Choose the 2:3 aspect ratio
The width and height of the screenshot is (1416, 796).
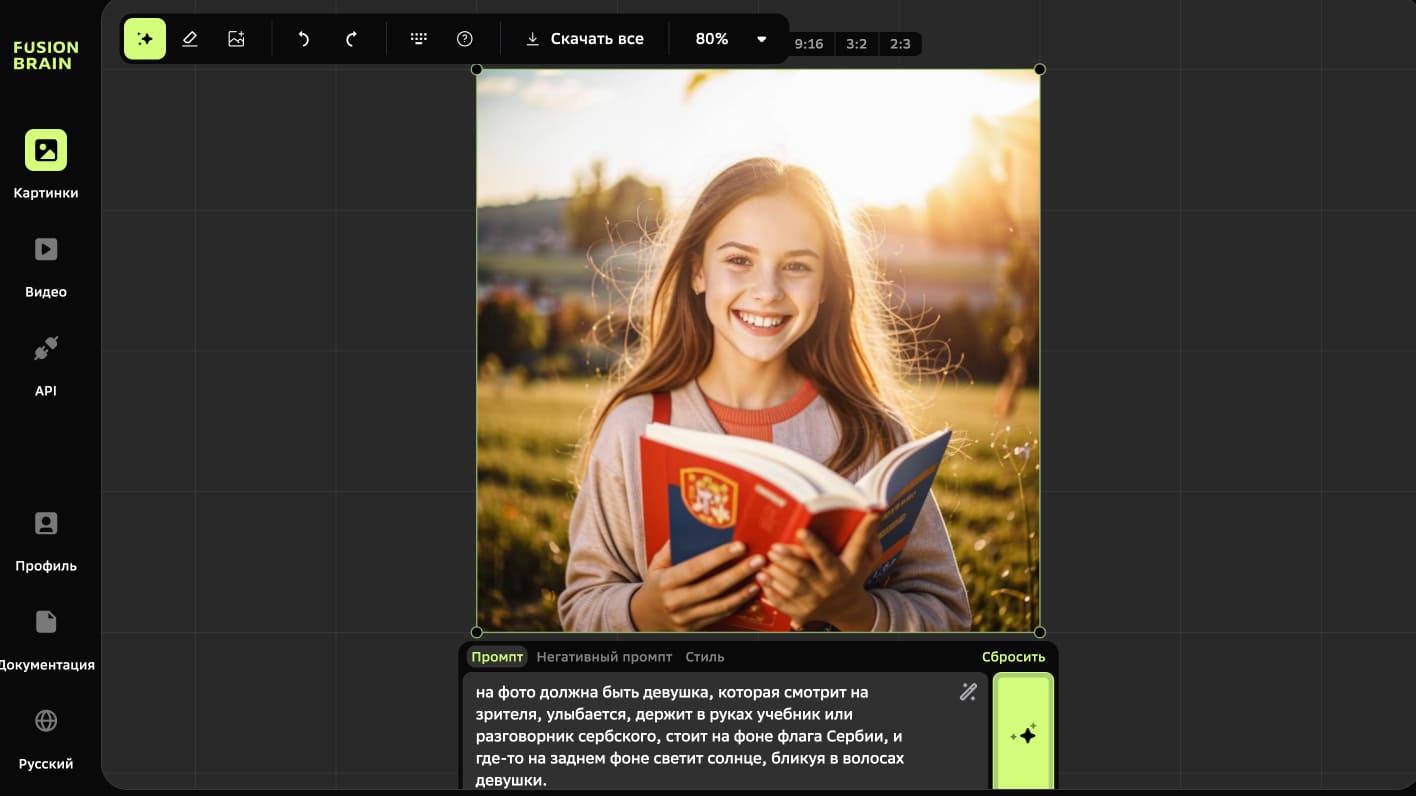click(x=900, y=44)
